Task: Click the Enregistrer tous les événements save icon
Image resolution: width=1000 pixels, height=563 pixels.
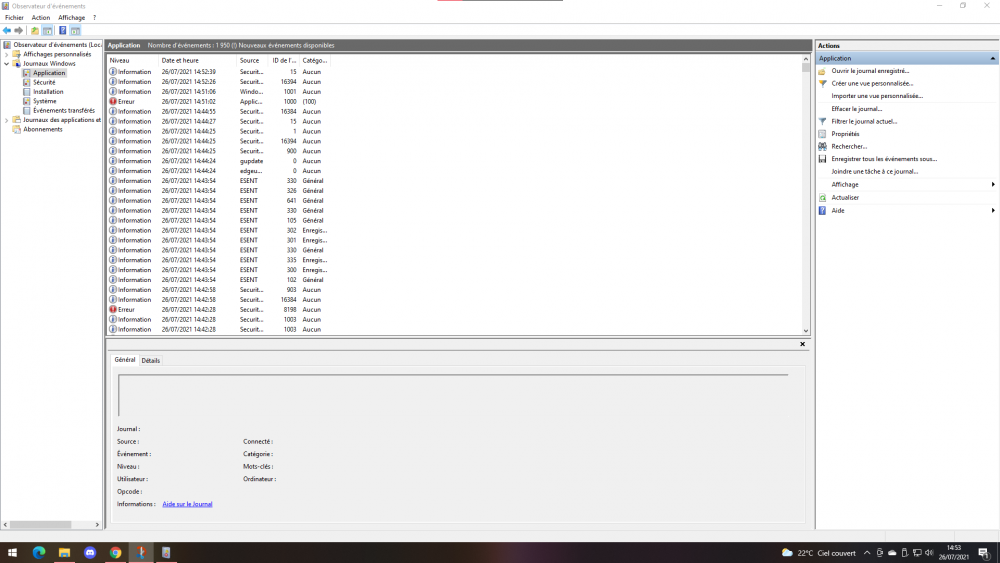Action: pyautogui.click(x=823, y=159)
